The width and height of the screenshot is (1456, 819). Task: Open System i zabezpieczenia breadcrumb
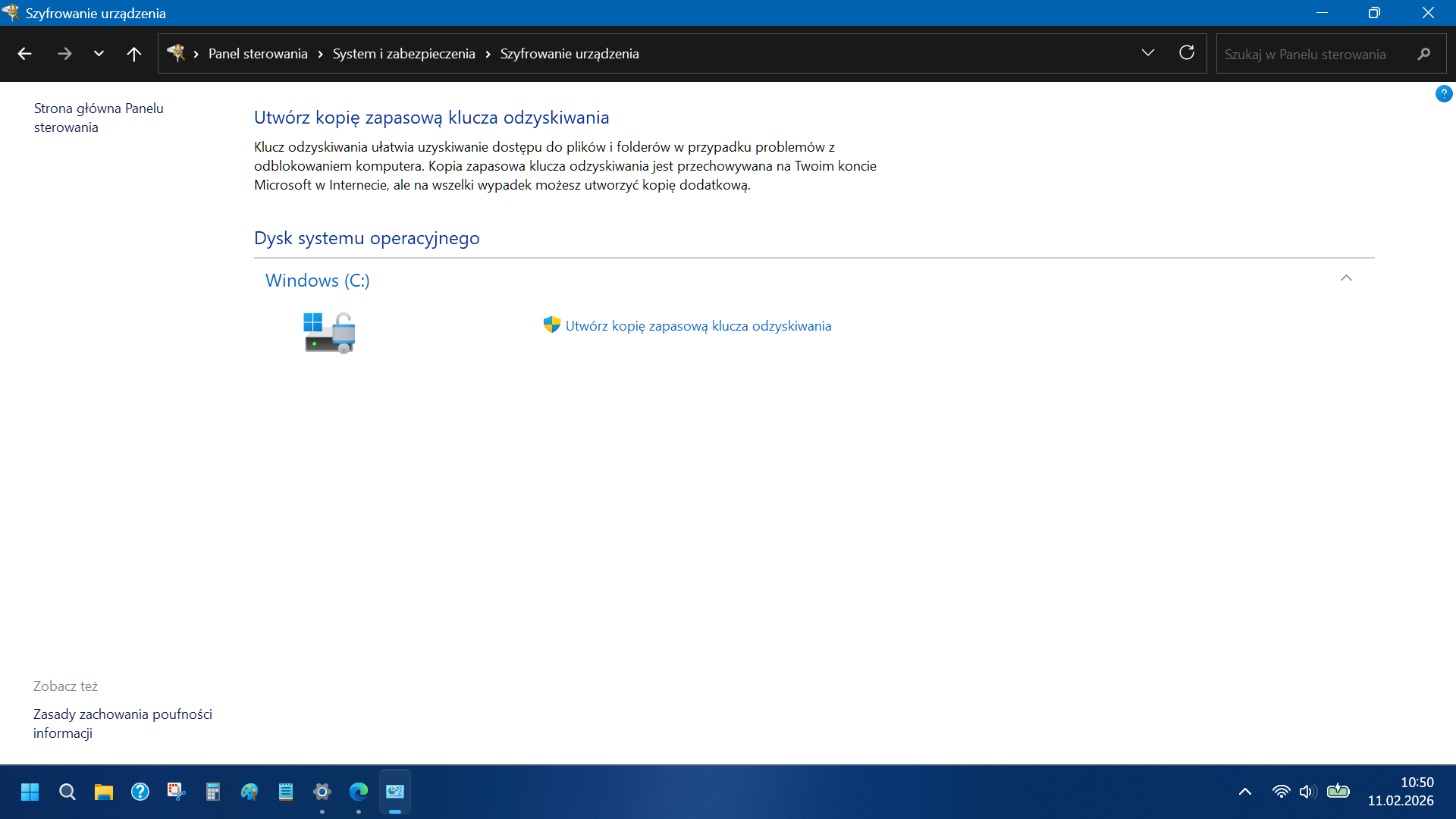[x=403, y=54]
